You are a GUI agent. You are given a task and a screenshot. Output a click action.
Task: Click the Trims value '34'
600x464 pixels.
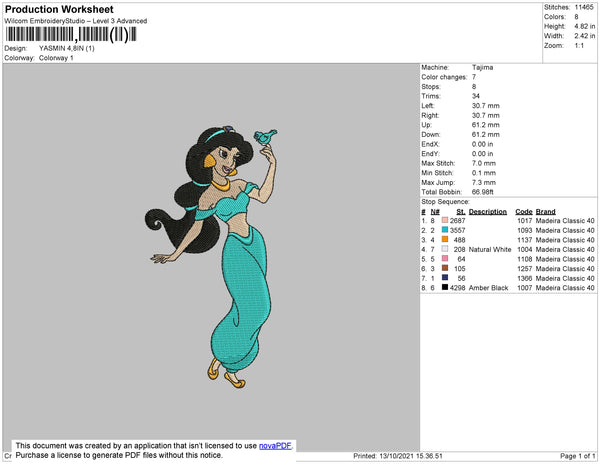click(x=476, y=96)
